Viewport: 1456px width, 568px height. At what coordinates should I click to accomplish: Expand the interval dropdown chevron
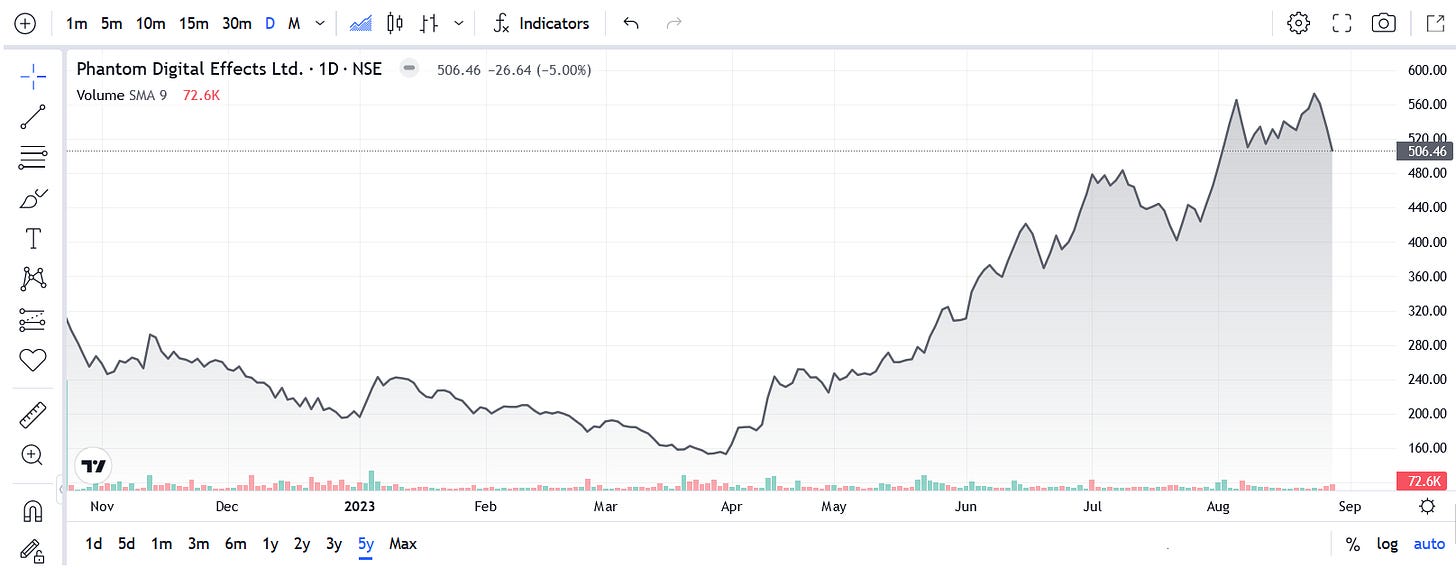click(319, 23)
